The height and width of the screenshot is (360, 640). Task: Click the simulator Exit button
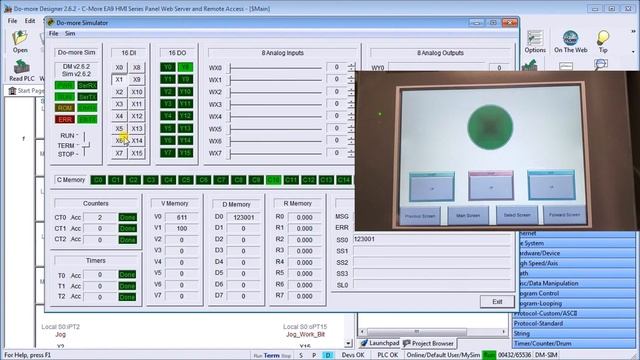coord(497,302)
